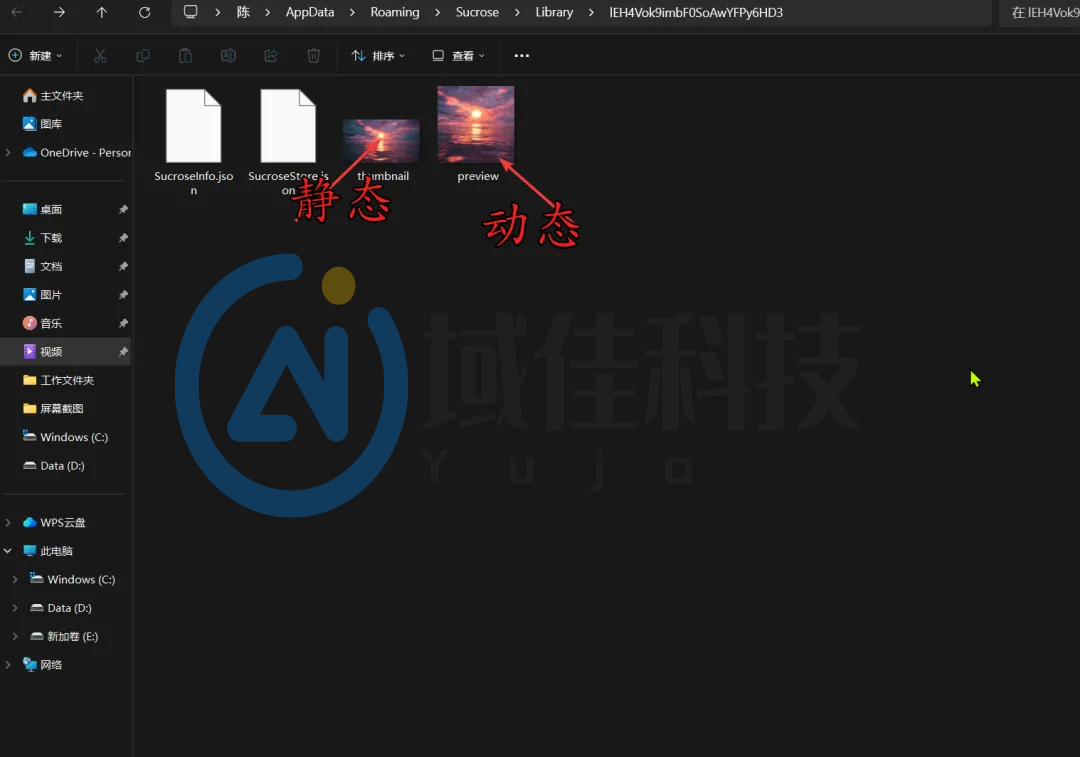Image resolution: width=1080 pixels, height=757 pixels.
Task: Open the 排序 (Sort) dropdown
Action: 378,56
